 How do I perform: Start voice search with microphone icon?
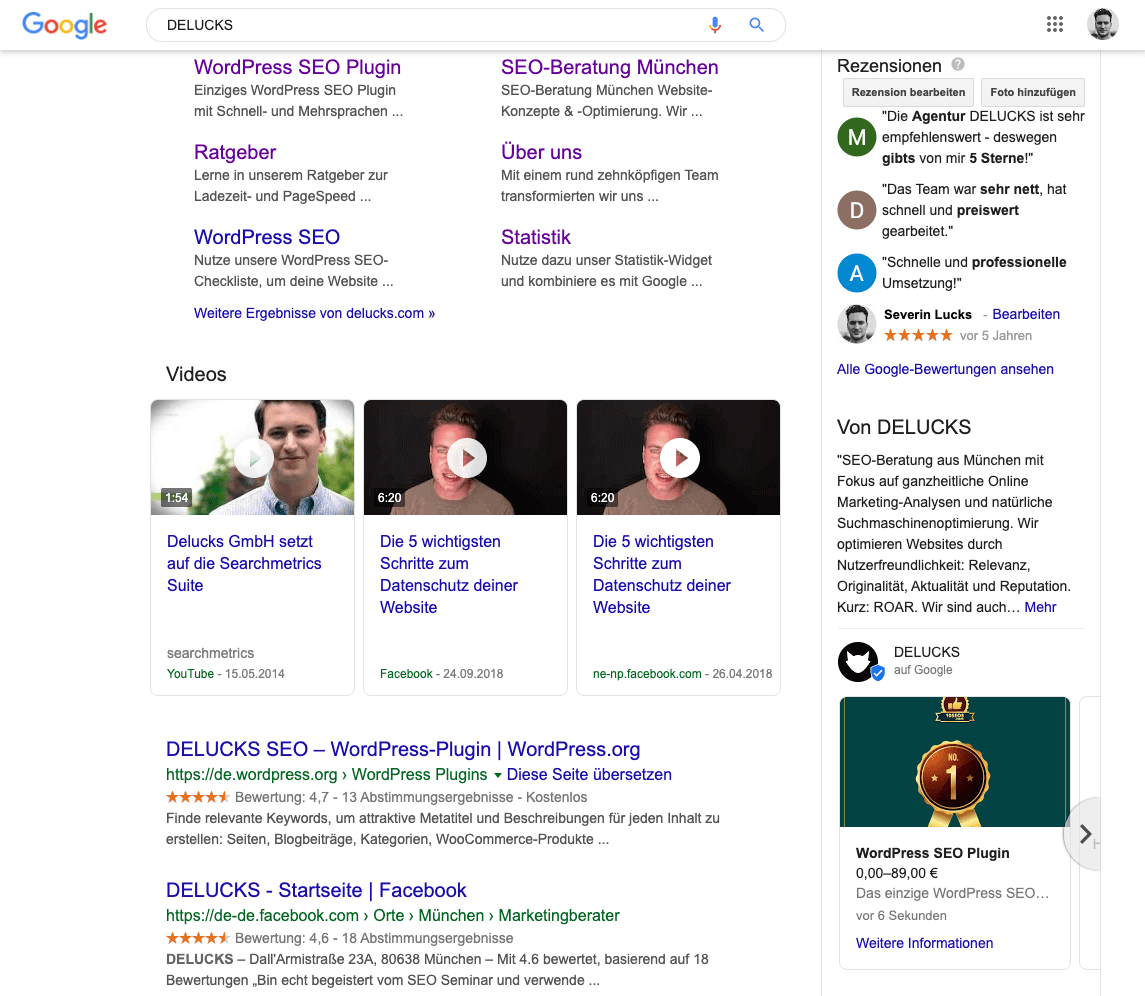715,25
